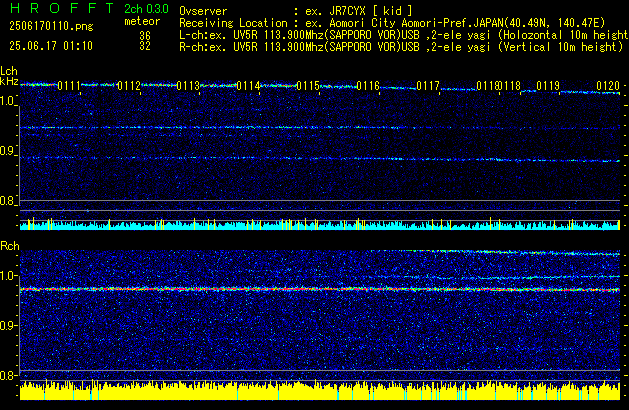Click the cyan Lch power level graph
Screen dimensions: 629x410
(320, 225)
